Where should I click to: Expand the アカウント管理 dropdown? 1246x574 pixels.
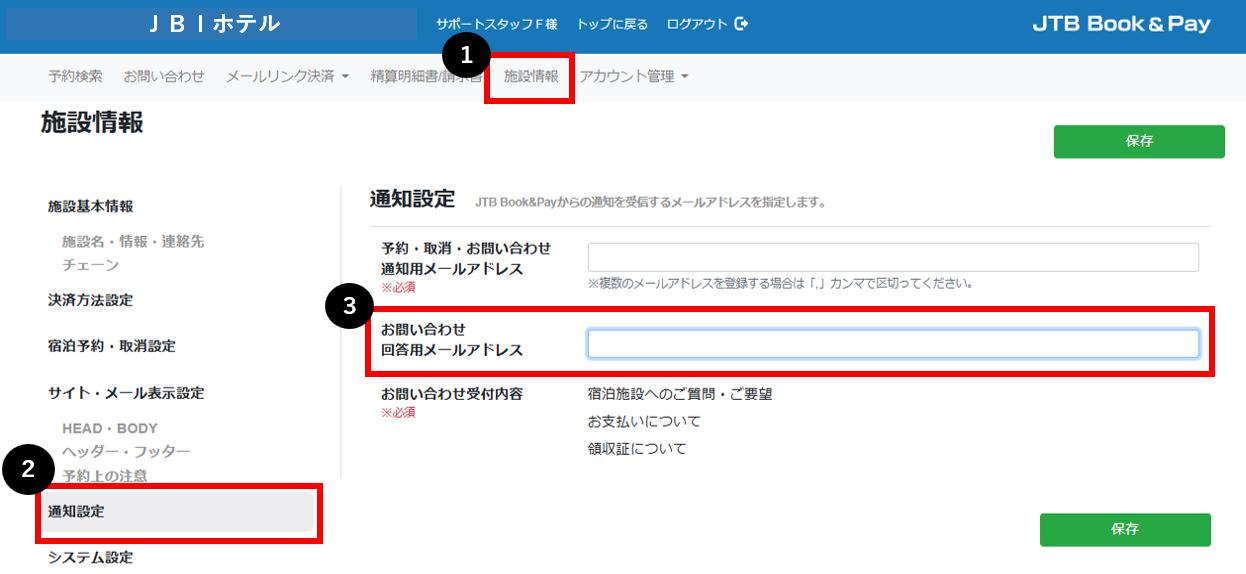pyautogui.click(x=634, y=76)
